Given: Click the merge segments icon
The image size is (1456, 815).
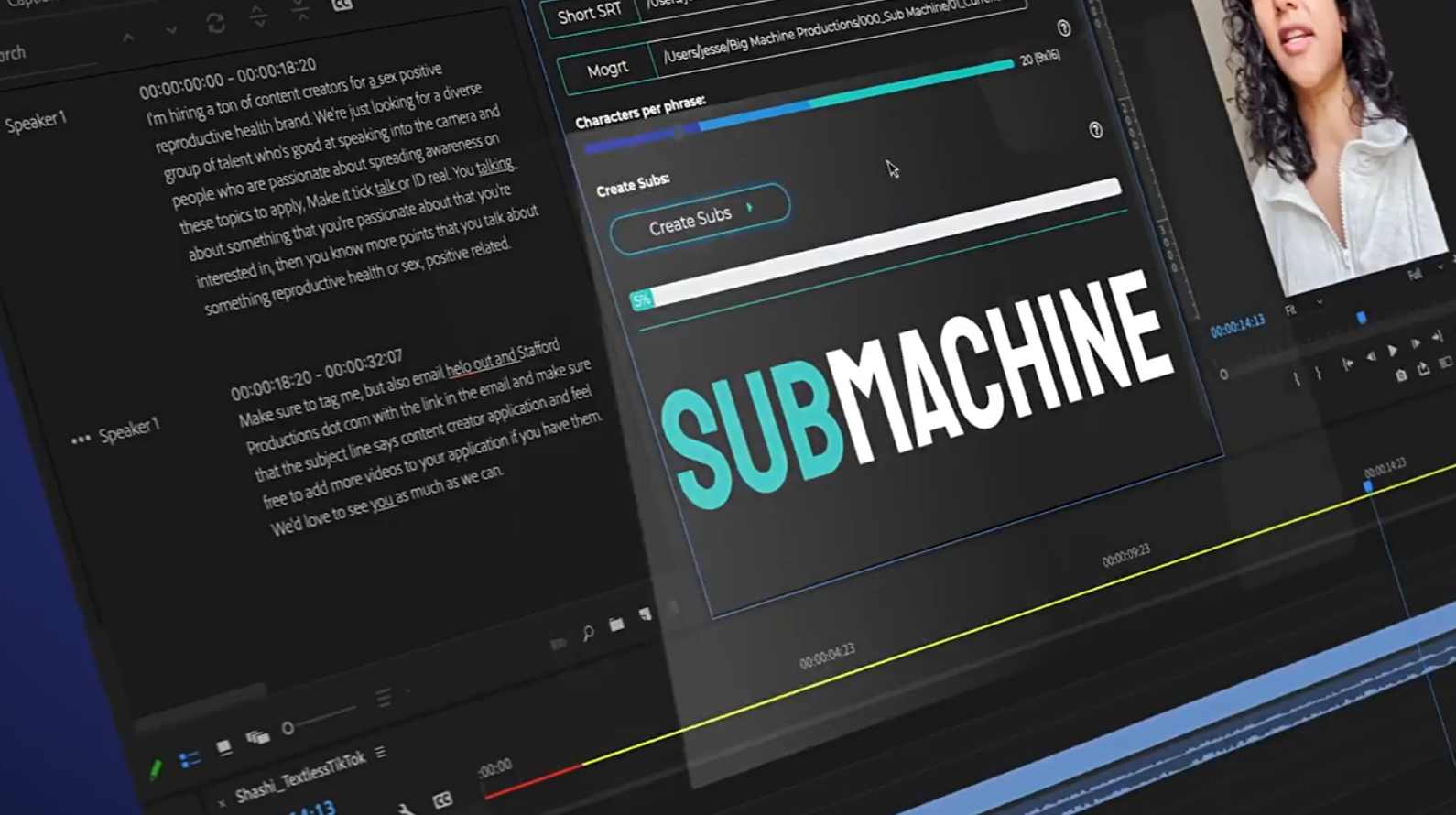Looking at the screenshot, I should [x=301, y=8].
